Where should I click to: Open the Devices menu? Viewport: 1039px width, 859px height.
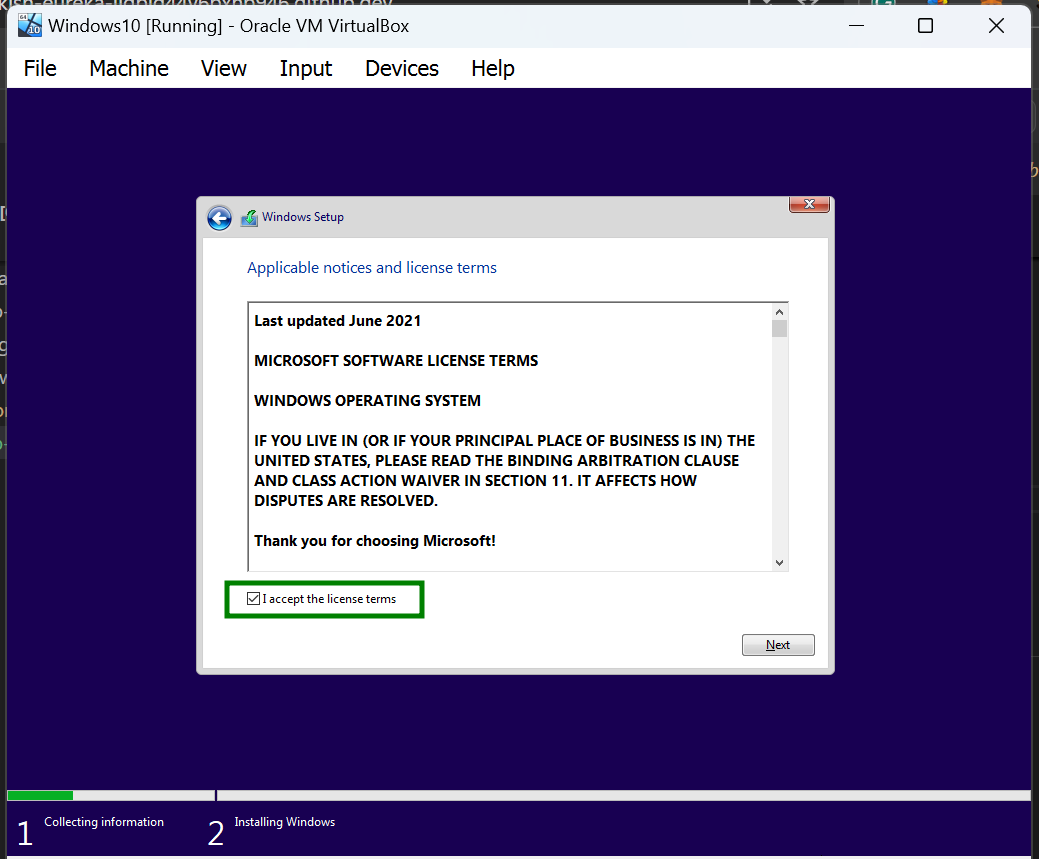(x=402, y=68)
